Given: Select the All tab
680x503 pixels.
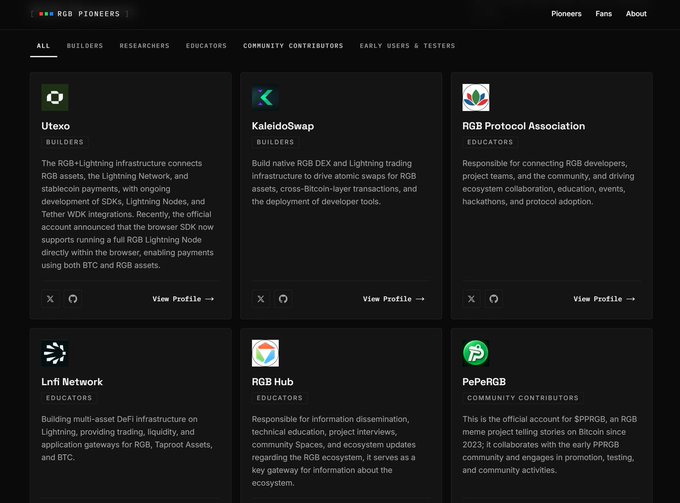Looking at the screenshot, I should click(43, 46).
